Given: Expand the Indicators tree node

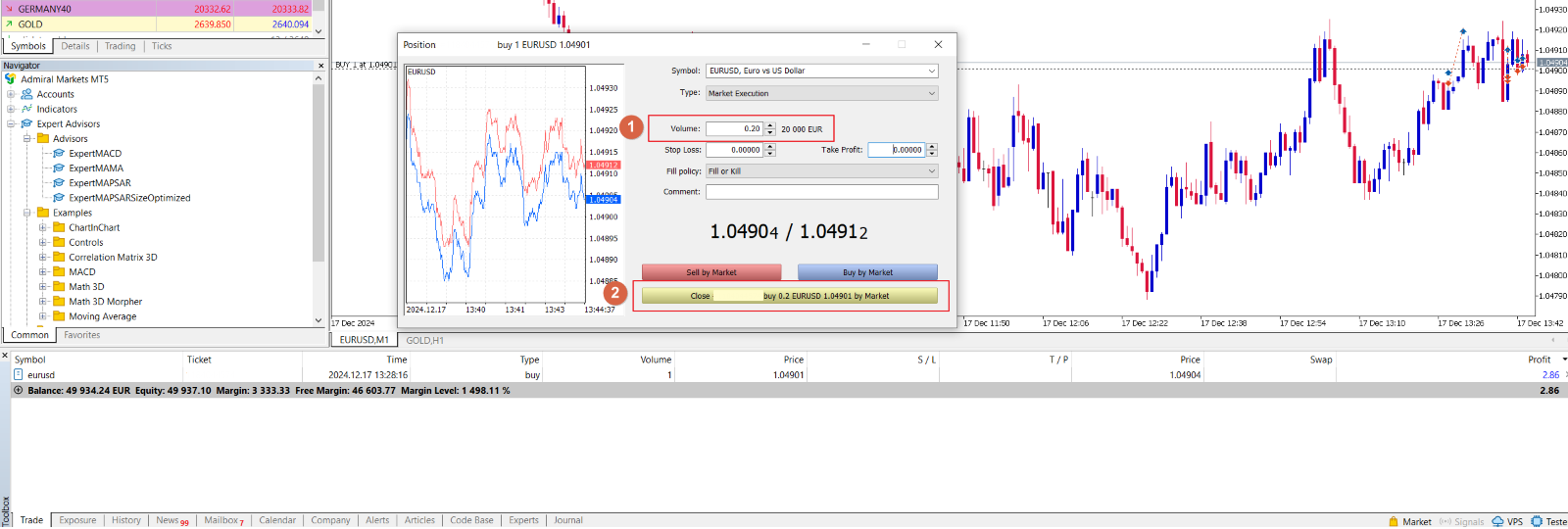Looking at the screenshot, I should coord(11,109).
